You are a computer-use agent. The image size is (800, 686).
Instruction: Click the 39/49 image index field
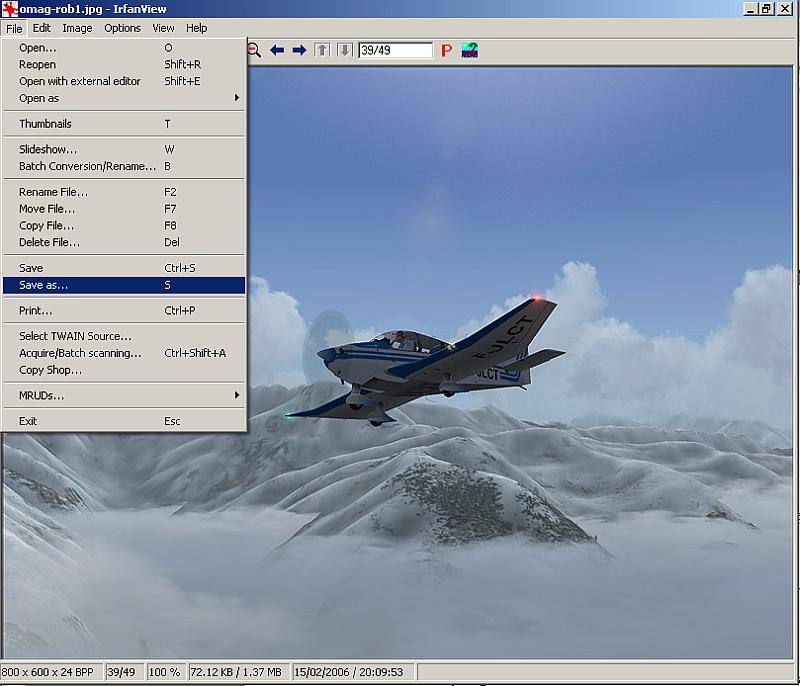pos(394,50)
